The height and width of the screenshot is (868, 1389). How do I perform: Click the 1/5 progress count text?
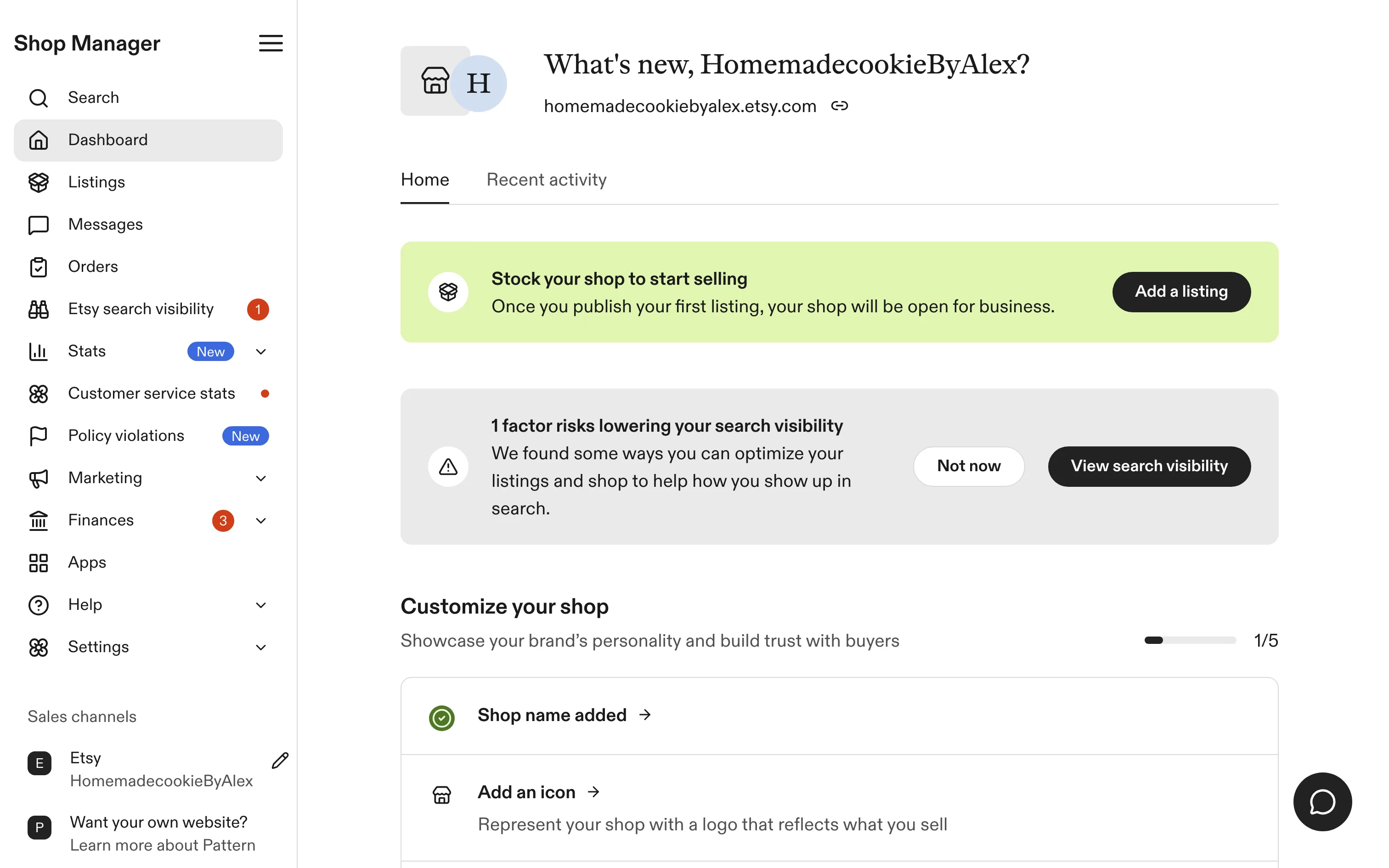pos(1265,641)
